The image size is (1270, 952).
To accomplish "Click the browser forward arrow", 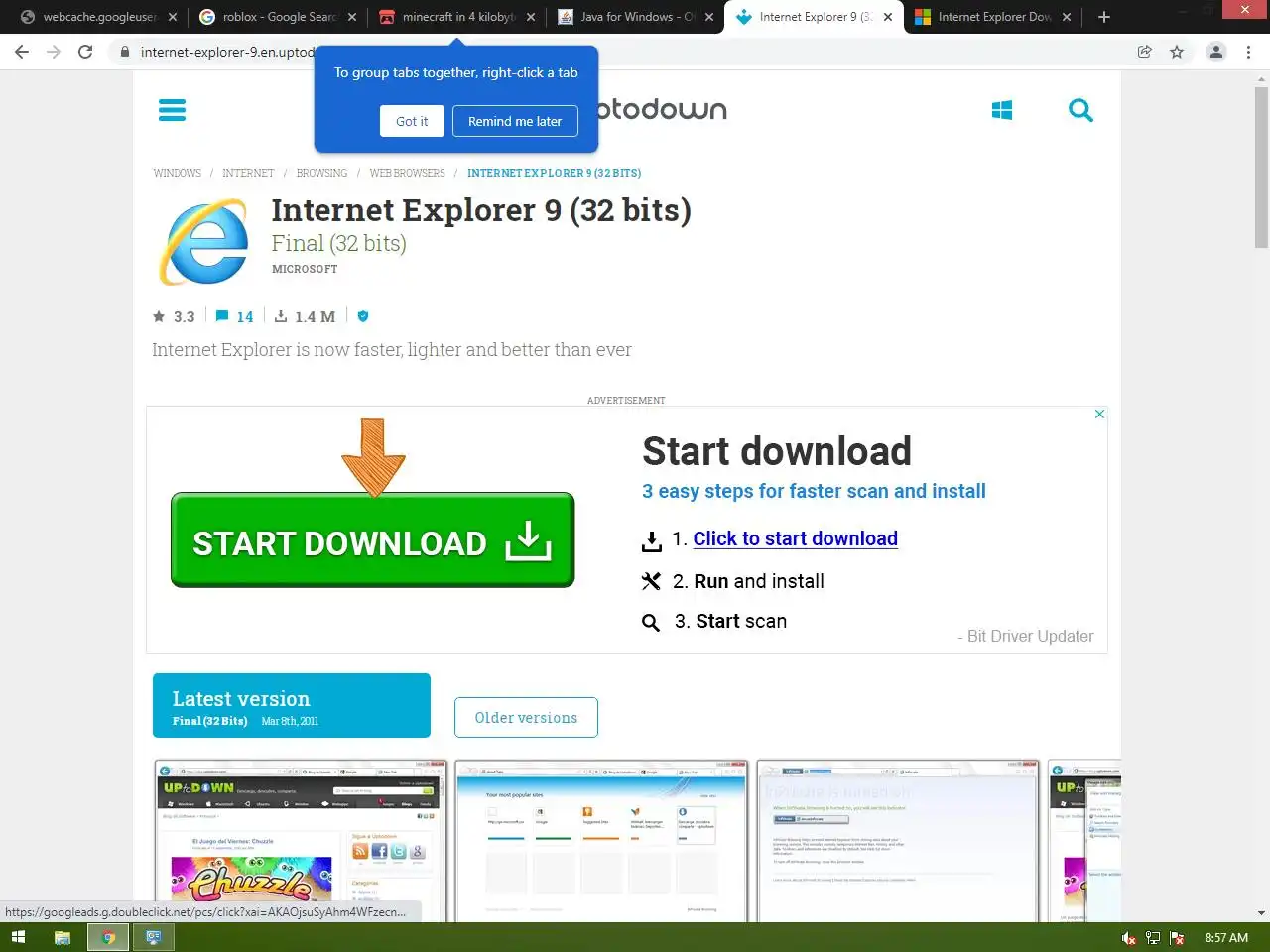I will [x=54, y=52].
